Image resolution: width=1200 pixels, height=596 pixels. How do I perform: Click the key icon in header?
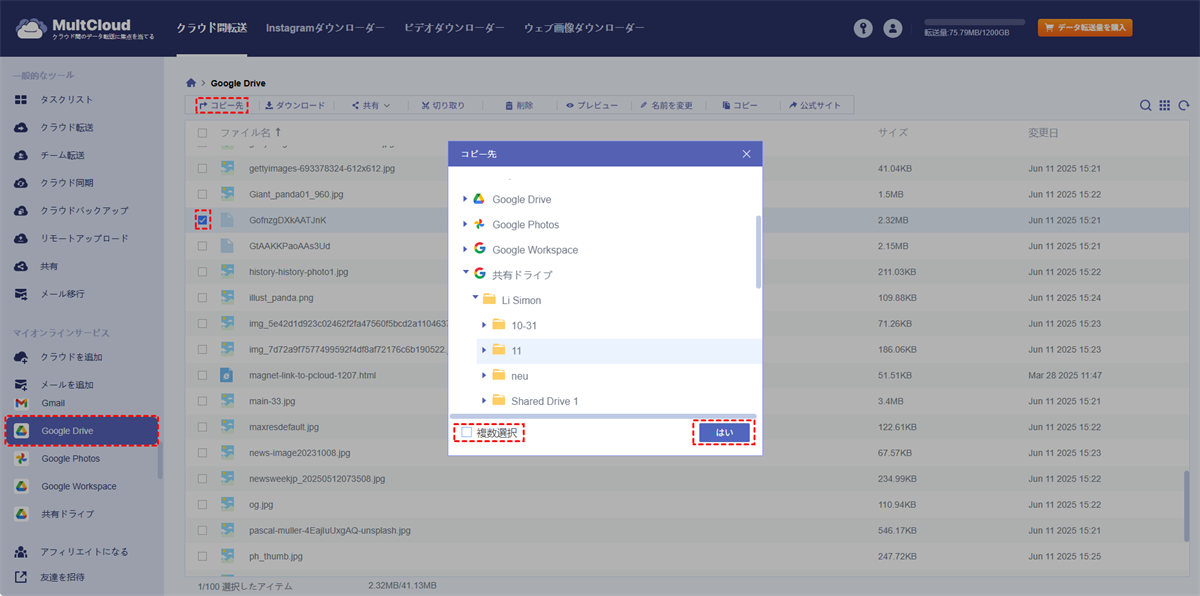pyautogui.click(x=863, y=29)
